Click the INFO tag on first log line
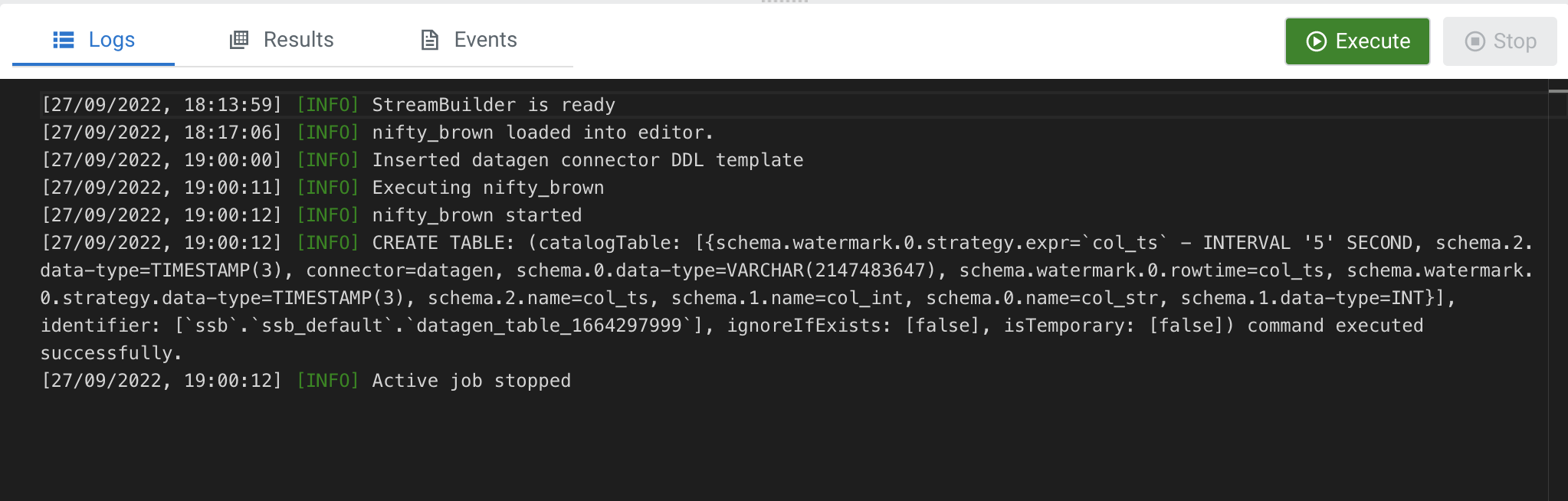1568x501 pixels. (328, 105)
